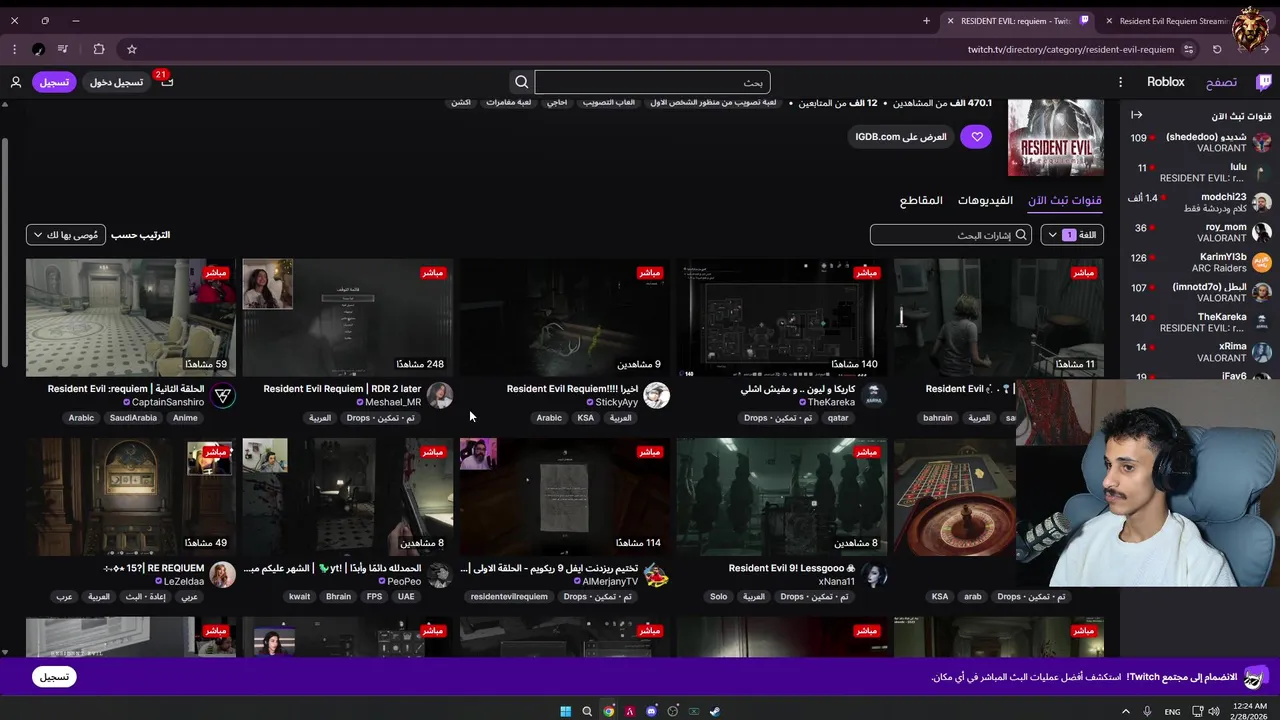Image resolution: width=1280 pixels, height=720 pixels.
Task: Select the Solo tag under xNana11
Action: (719, 597)
